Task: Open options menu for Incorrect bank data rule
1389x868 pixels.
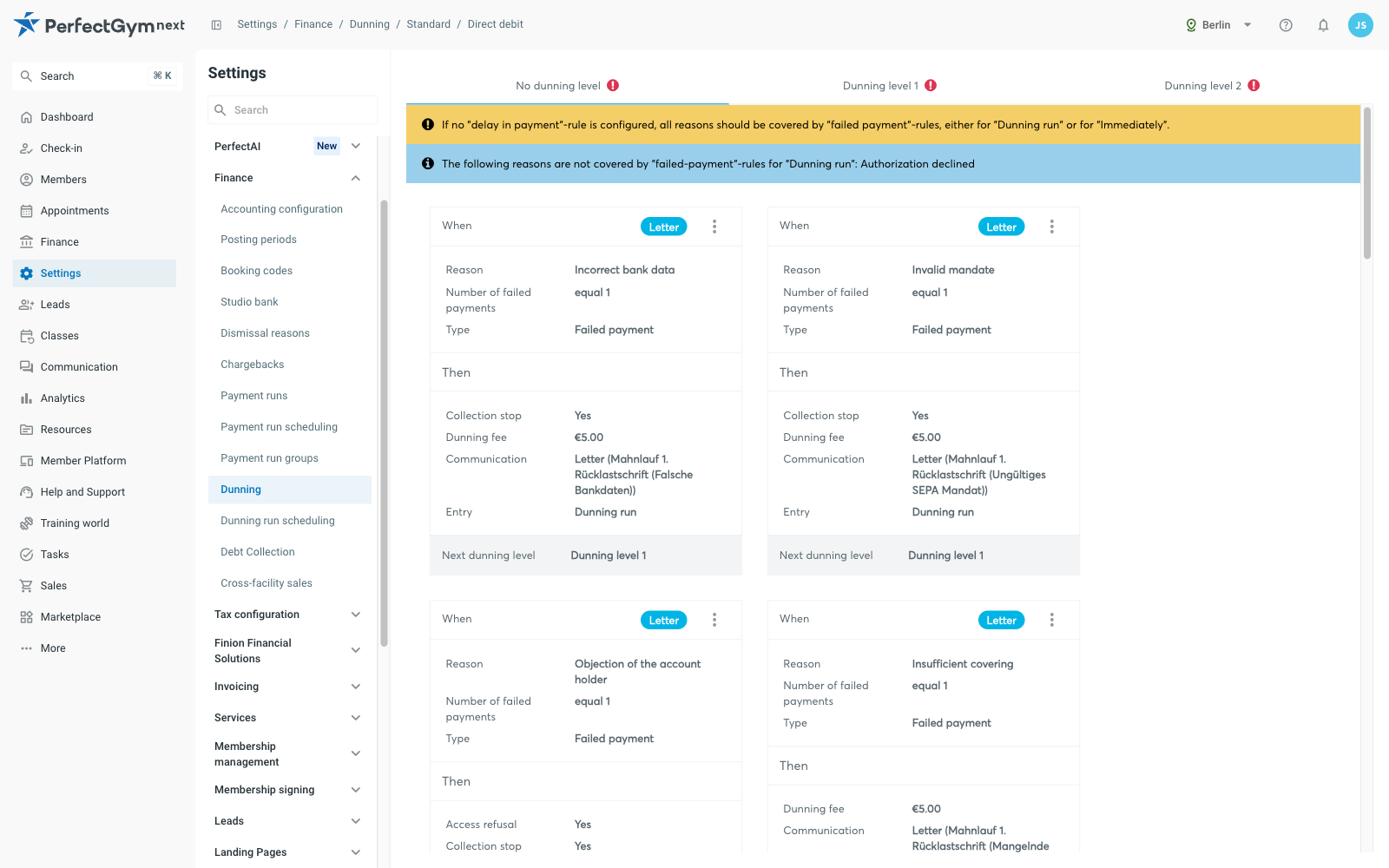Action: [x=714, y=227]
